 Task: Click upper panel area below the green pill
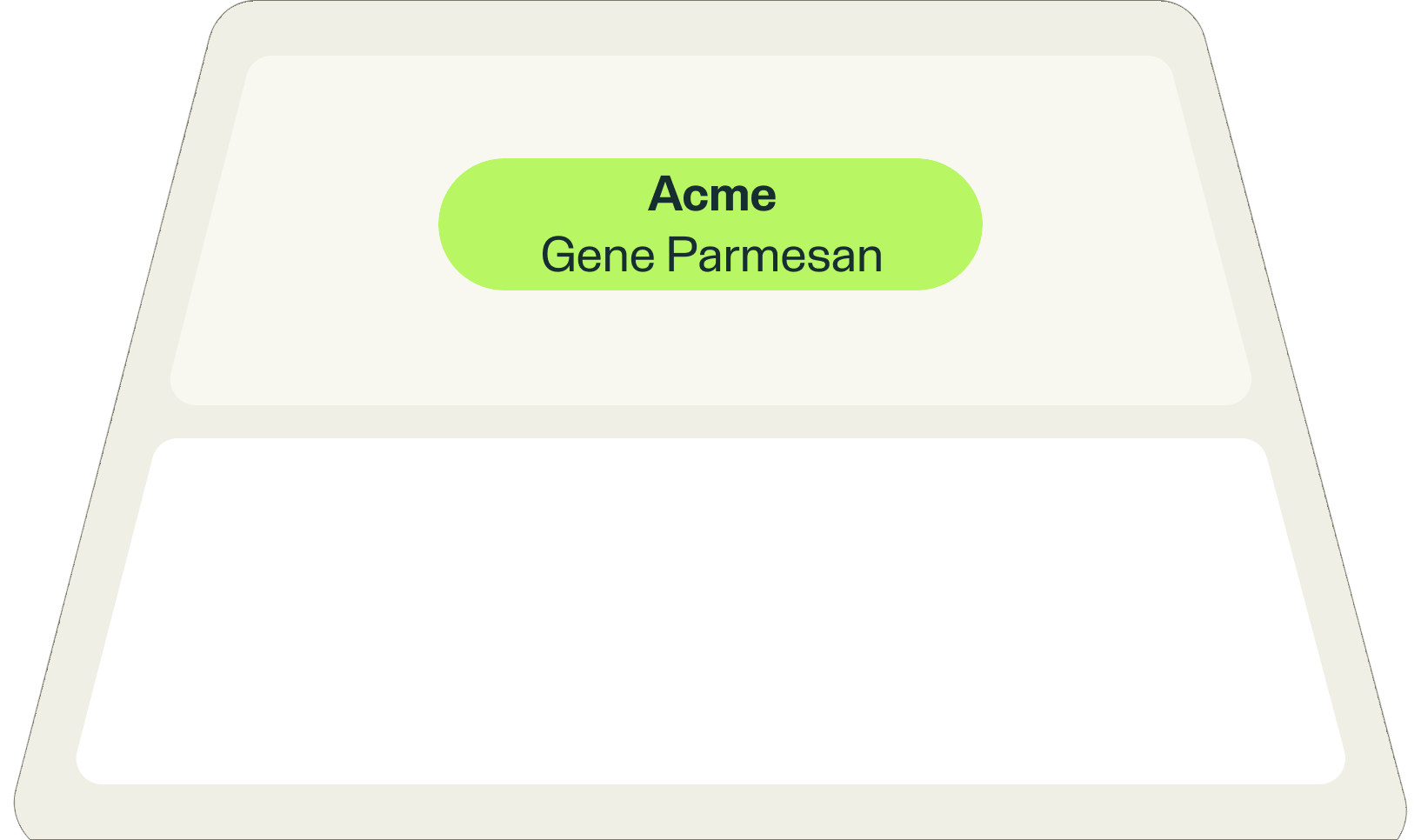pyautogui.click(x=710, y=348)
